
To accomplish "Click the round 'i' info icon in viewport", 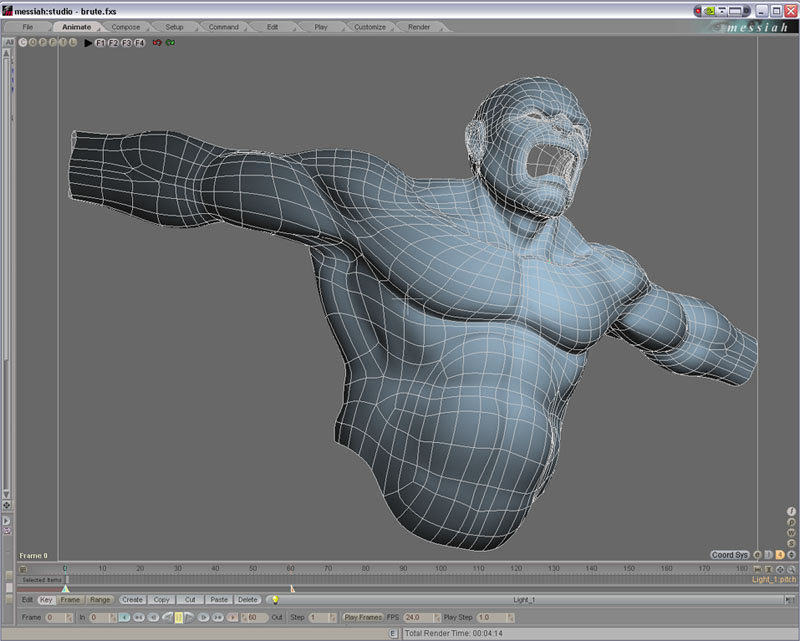I will [x=792, y=511].
